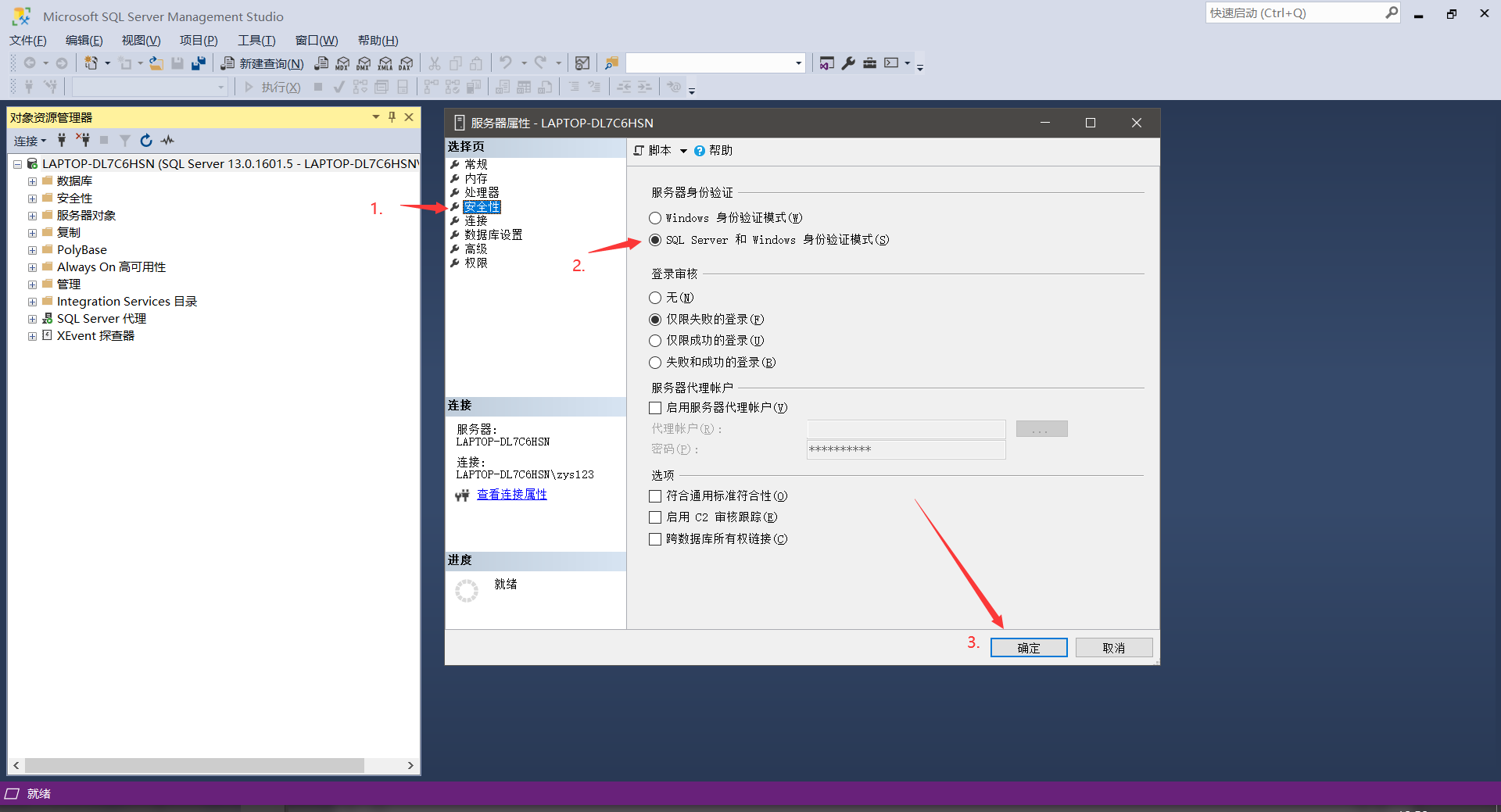Select 失败和成功的登录 radio button
Viewport: 1501px width, 812px height.
pyautogui.click(x=655, y=363)
